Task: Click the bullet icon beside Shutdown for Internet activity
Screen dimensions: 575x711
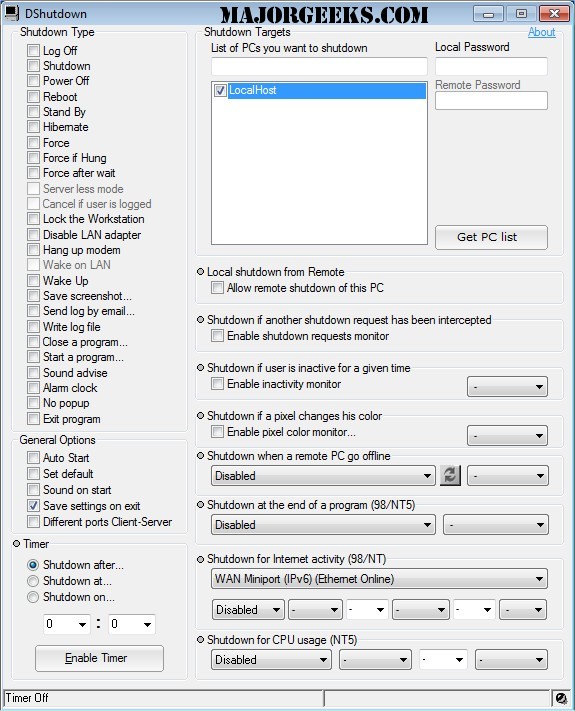Action: (x=200, y=559)
